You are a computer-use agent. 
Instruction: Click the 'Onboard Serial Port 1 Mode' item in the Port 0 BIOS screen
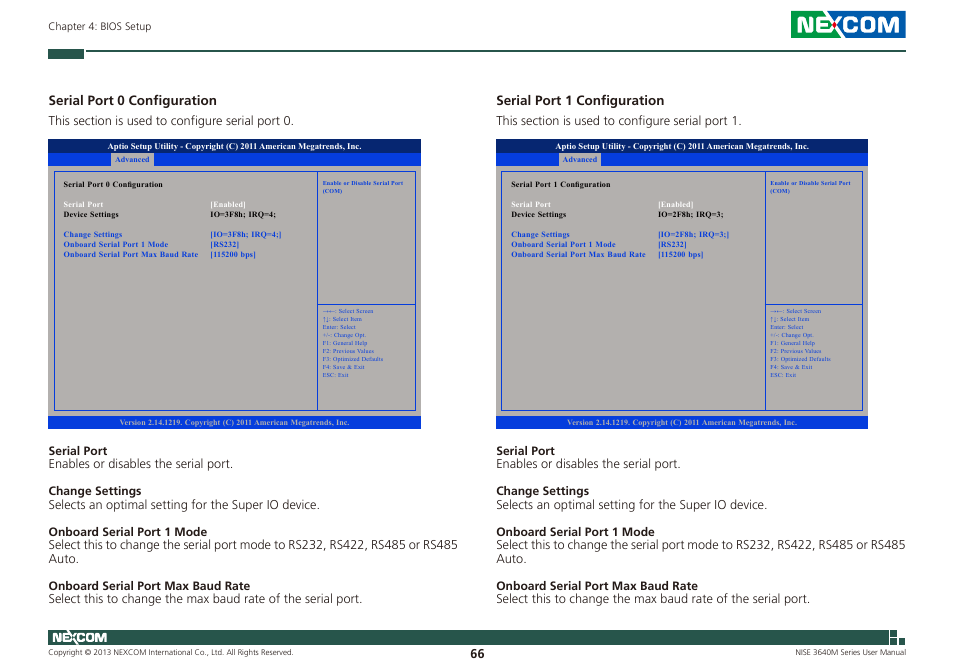pyautogui.click(x=116, y=244)
